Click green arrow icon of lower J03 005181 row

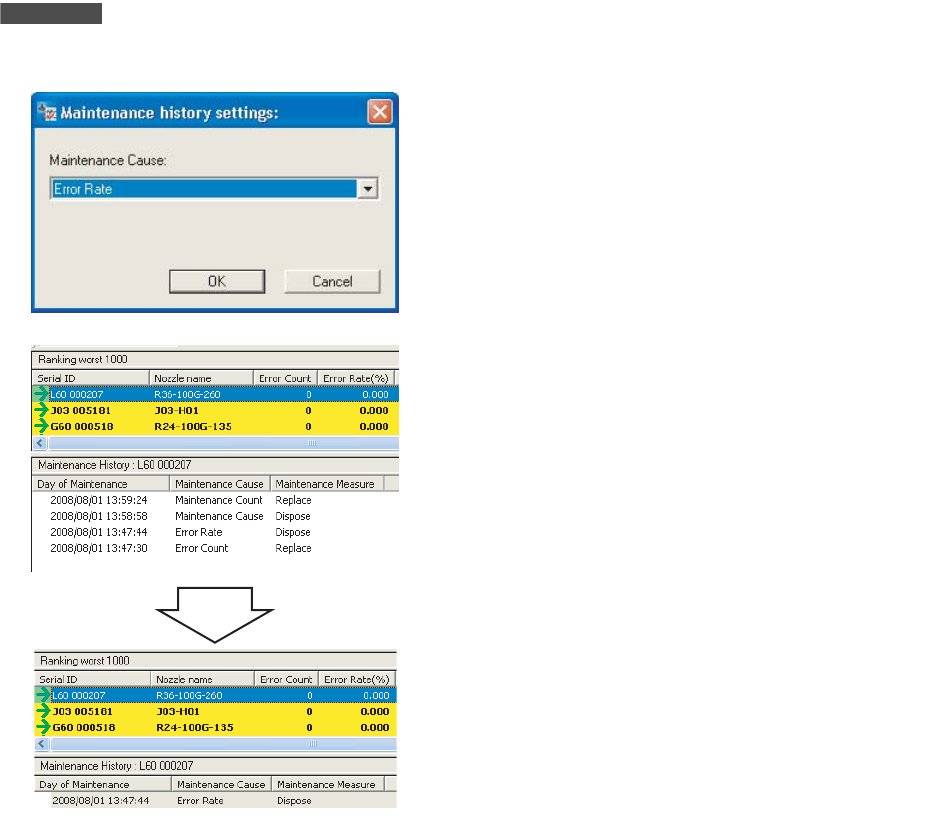(43, 711)
